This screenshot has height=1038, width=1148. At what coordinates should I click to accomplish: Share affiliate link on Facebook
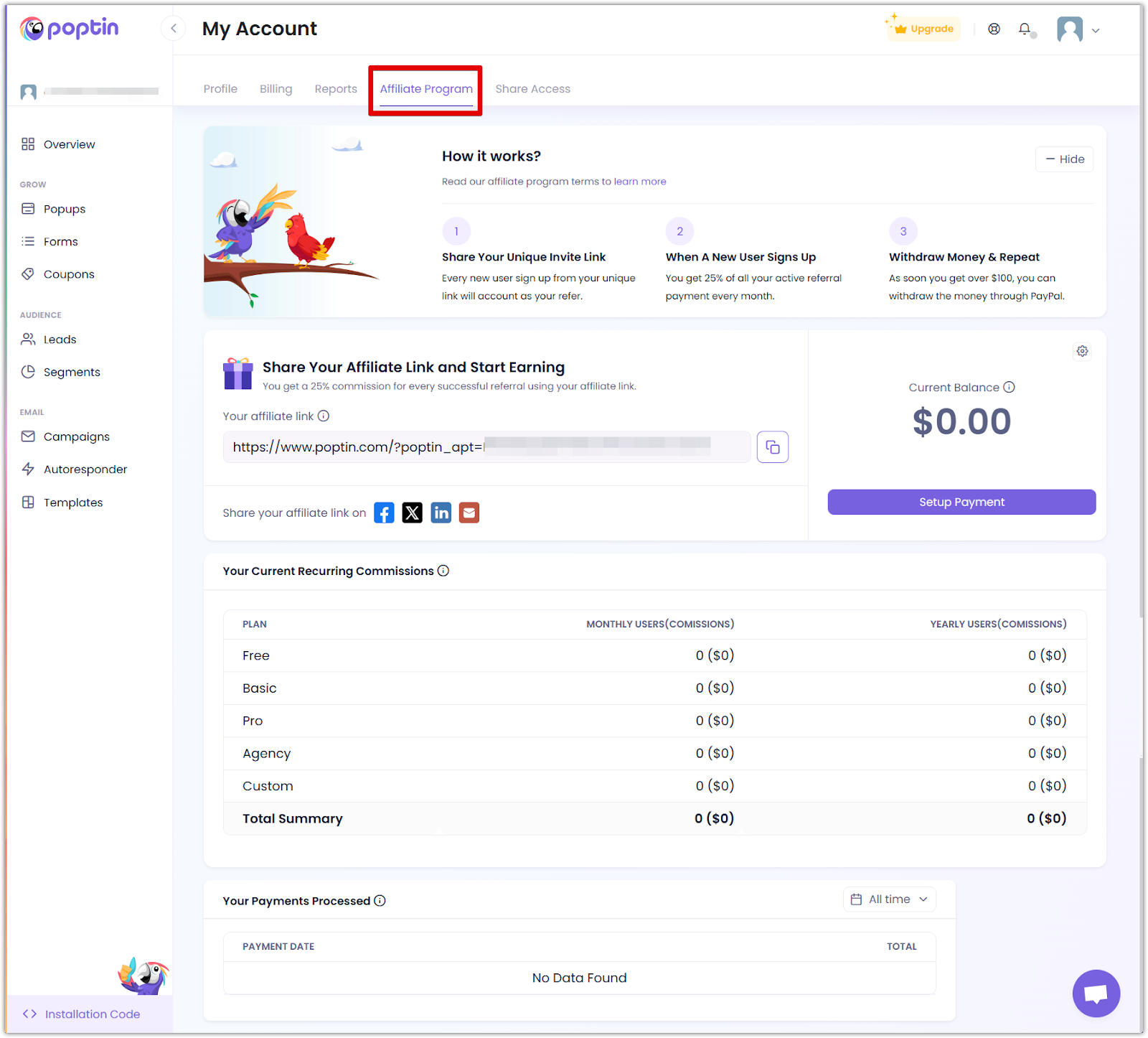pyautogui.click(x=384, y=513)
